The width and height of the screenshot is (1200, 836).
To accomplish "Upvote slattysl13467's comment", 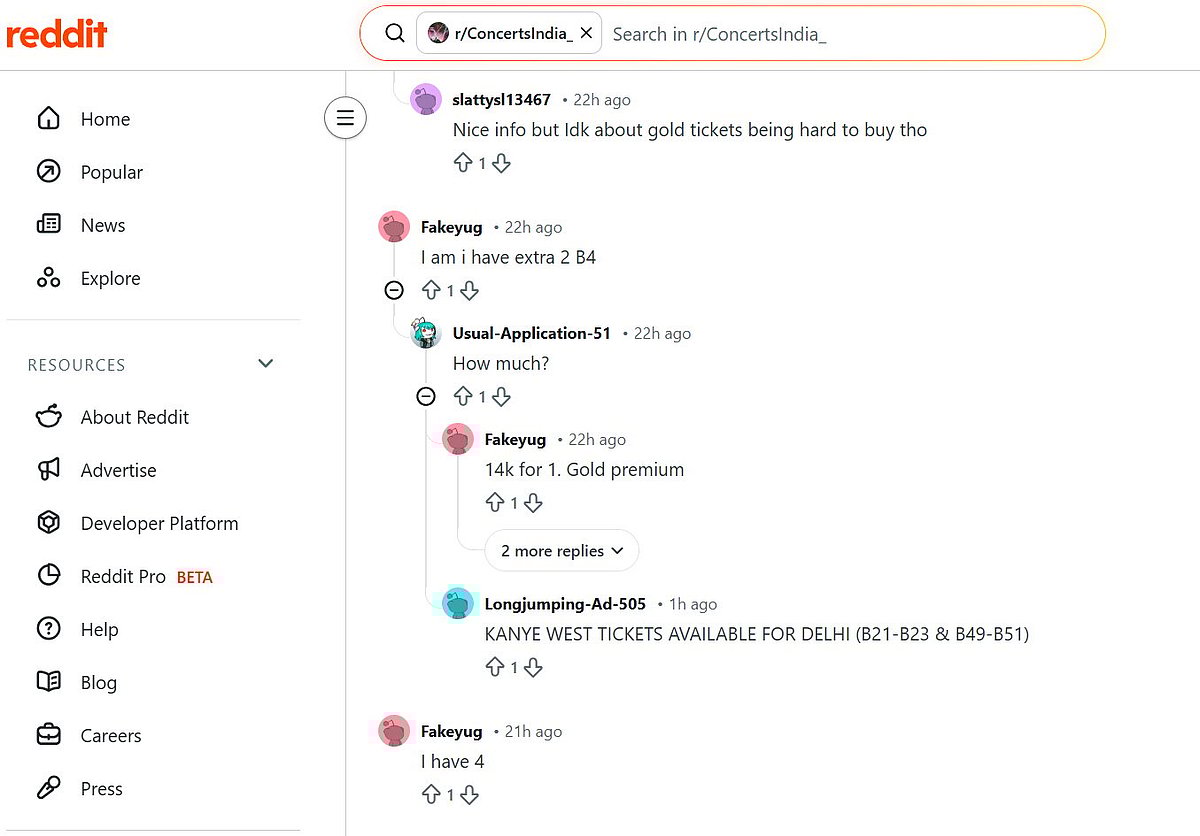I will point(462,162).
